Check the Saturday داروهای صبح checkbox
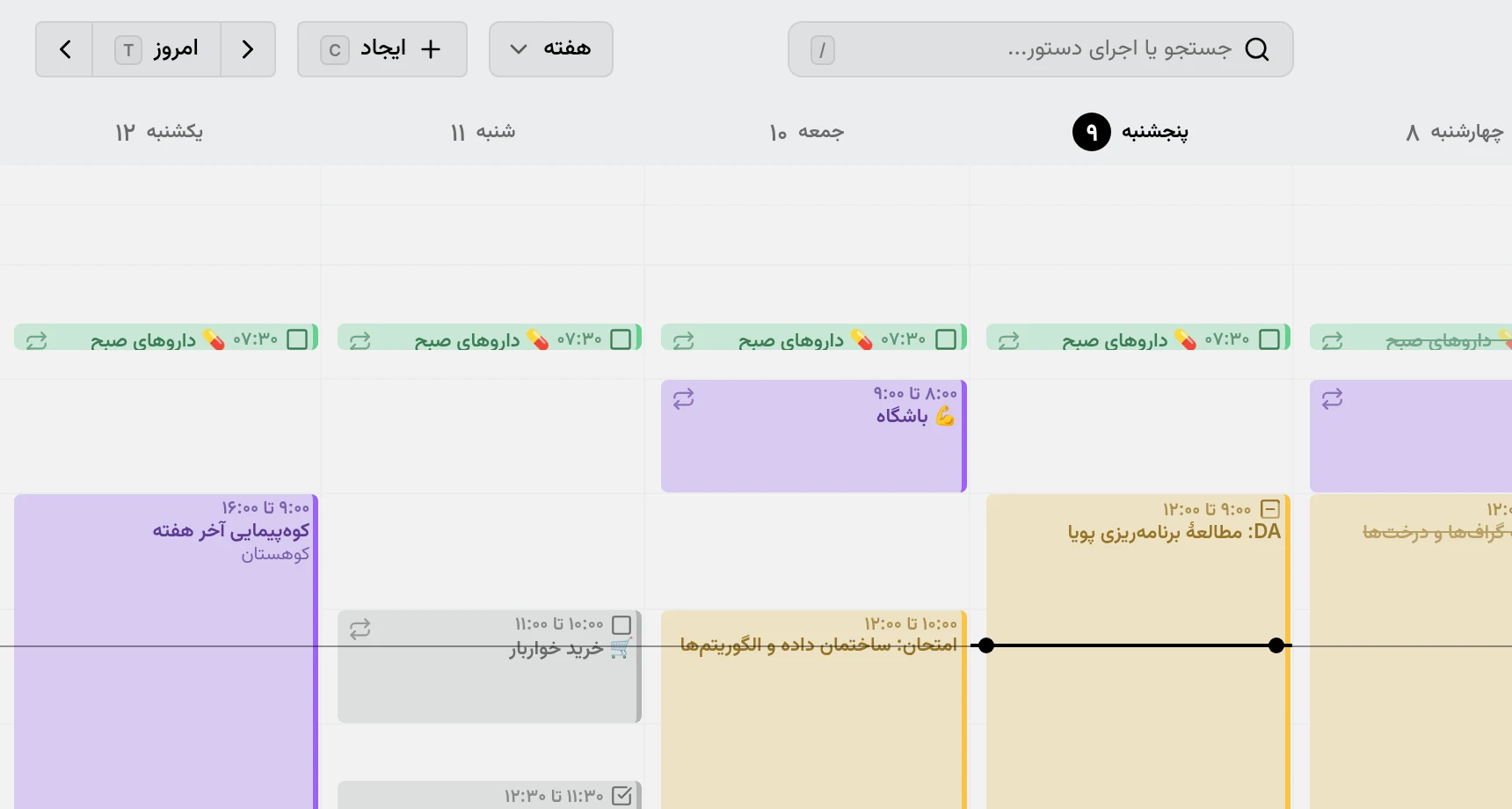1512x809 pixels. click(621, 339)
